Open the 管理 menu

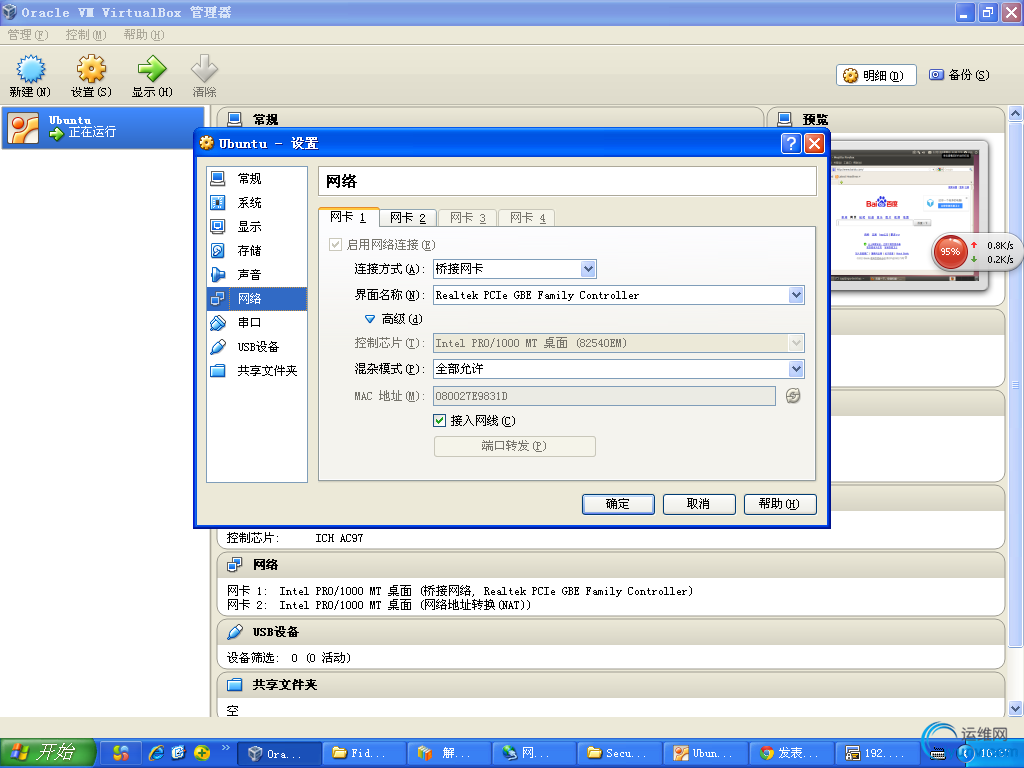(x=28, y=35)
